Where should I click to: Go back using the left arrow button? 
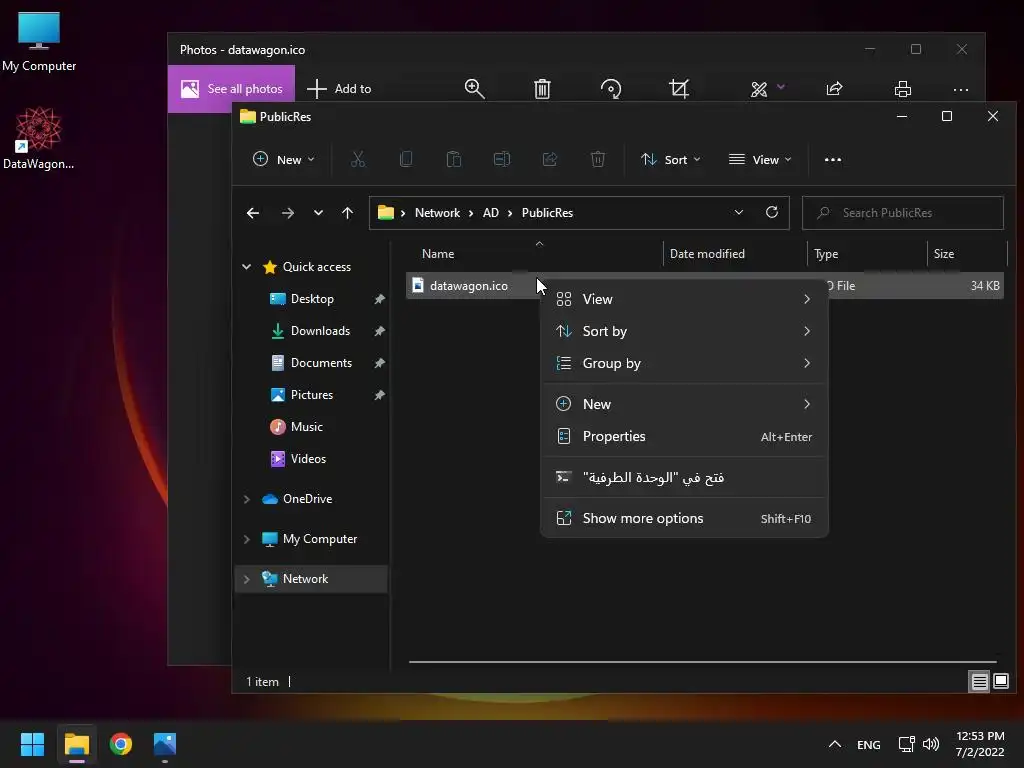click(x=253, y=213)
